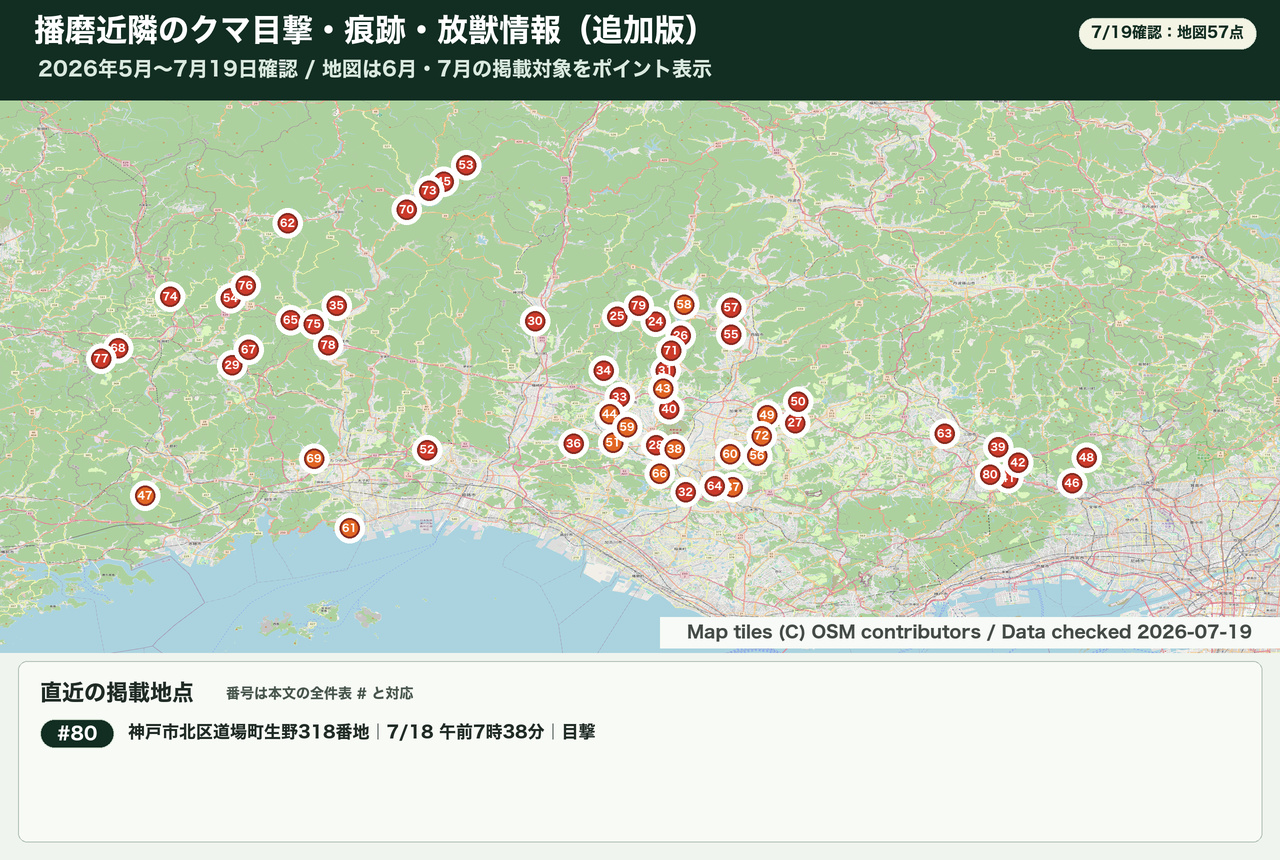Select map marker 32

tap(685, 492)
